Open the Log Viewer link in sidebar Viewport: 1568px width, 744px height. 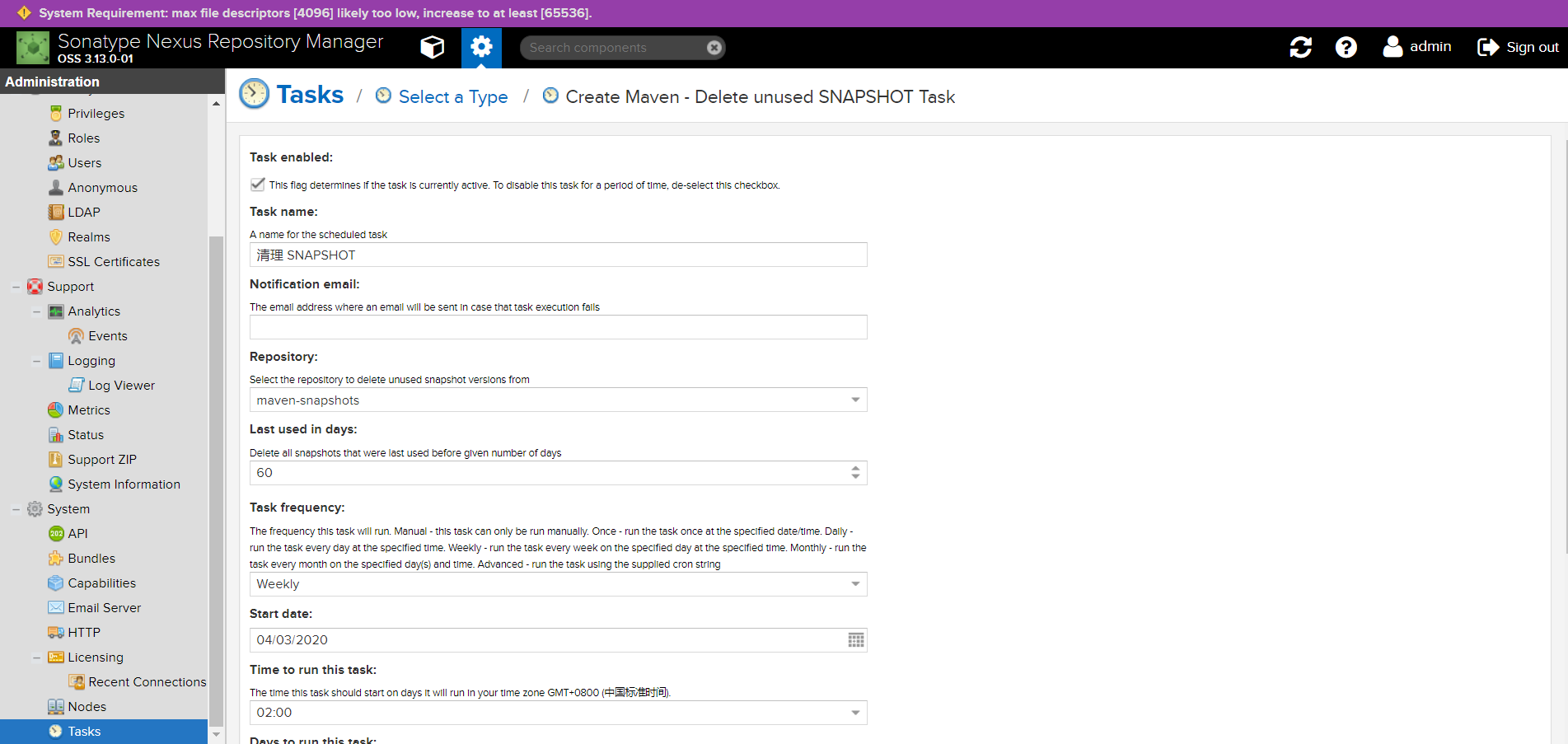121,386
